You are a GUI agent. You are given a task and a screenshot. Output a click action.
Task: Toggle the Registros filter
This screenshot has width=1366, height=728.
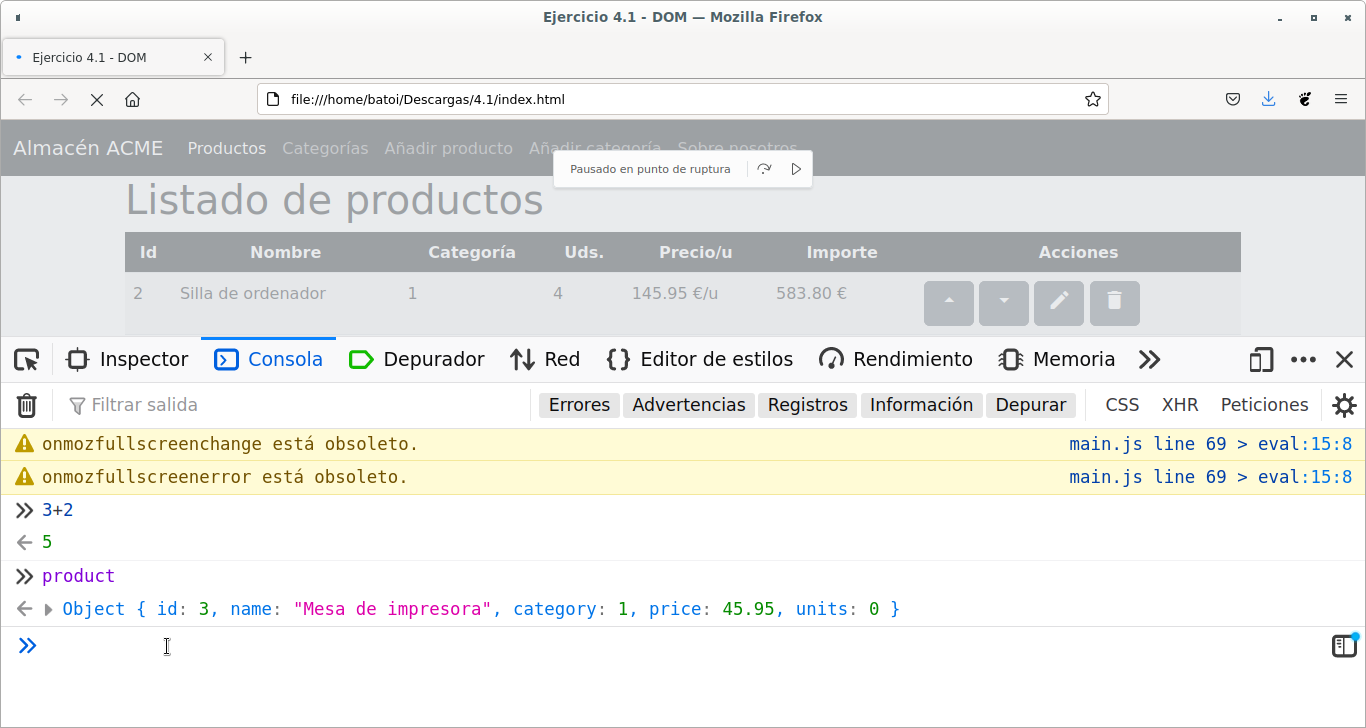point(807,405)
